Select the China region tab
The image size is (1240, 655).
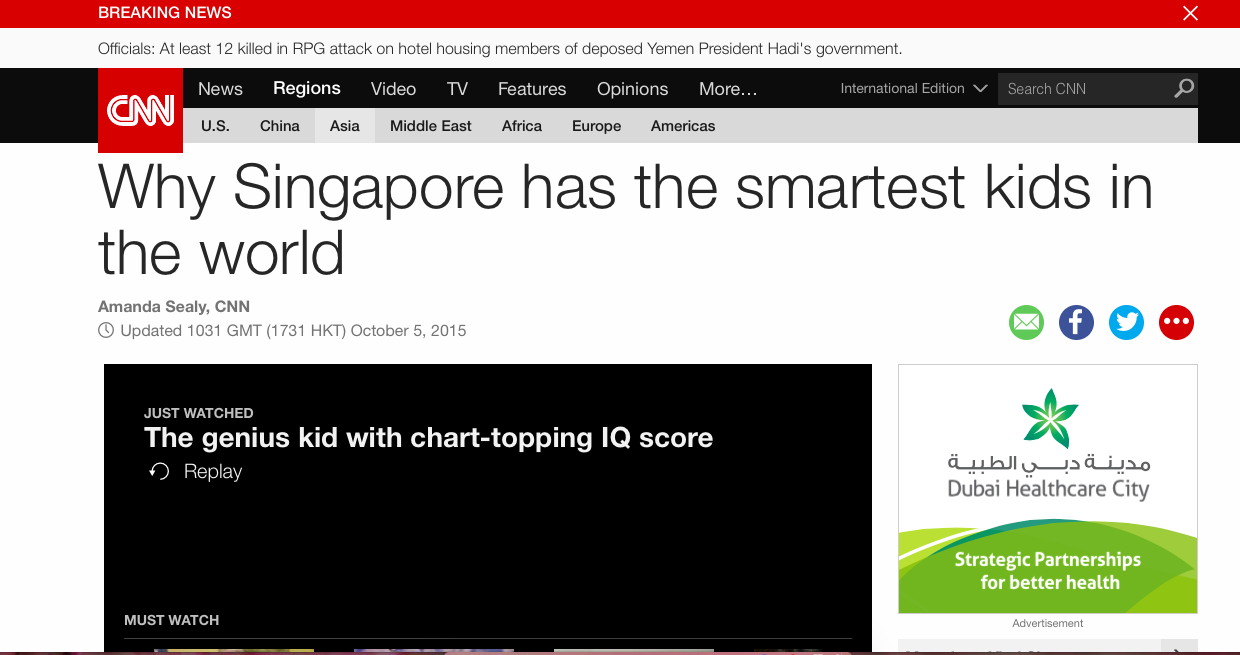[x=280, y=126]
